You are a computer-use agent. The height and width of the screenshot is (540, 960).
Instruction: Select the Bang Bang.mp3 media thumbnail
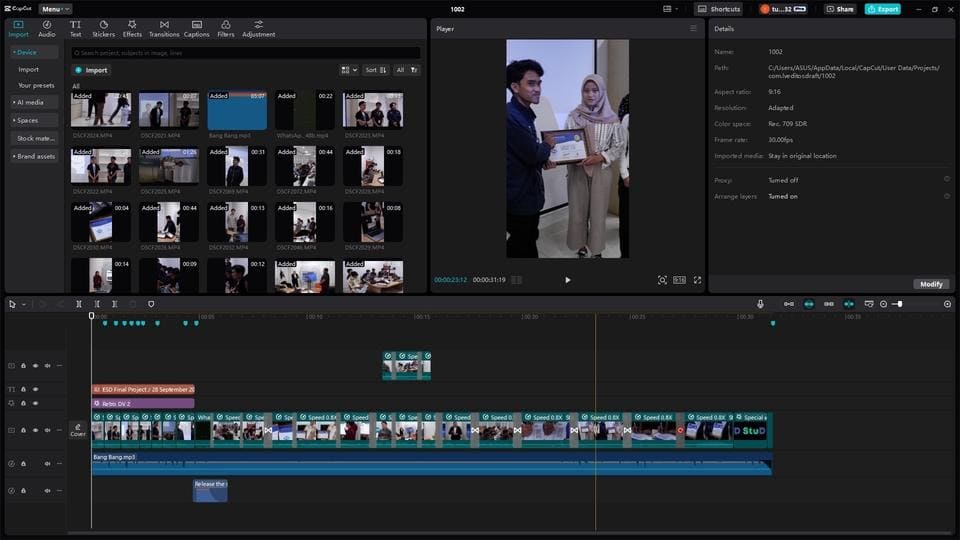coord(237,110)
